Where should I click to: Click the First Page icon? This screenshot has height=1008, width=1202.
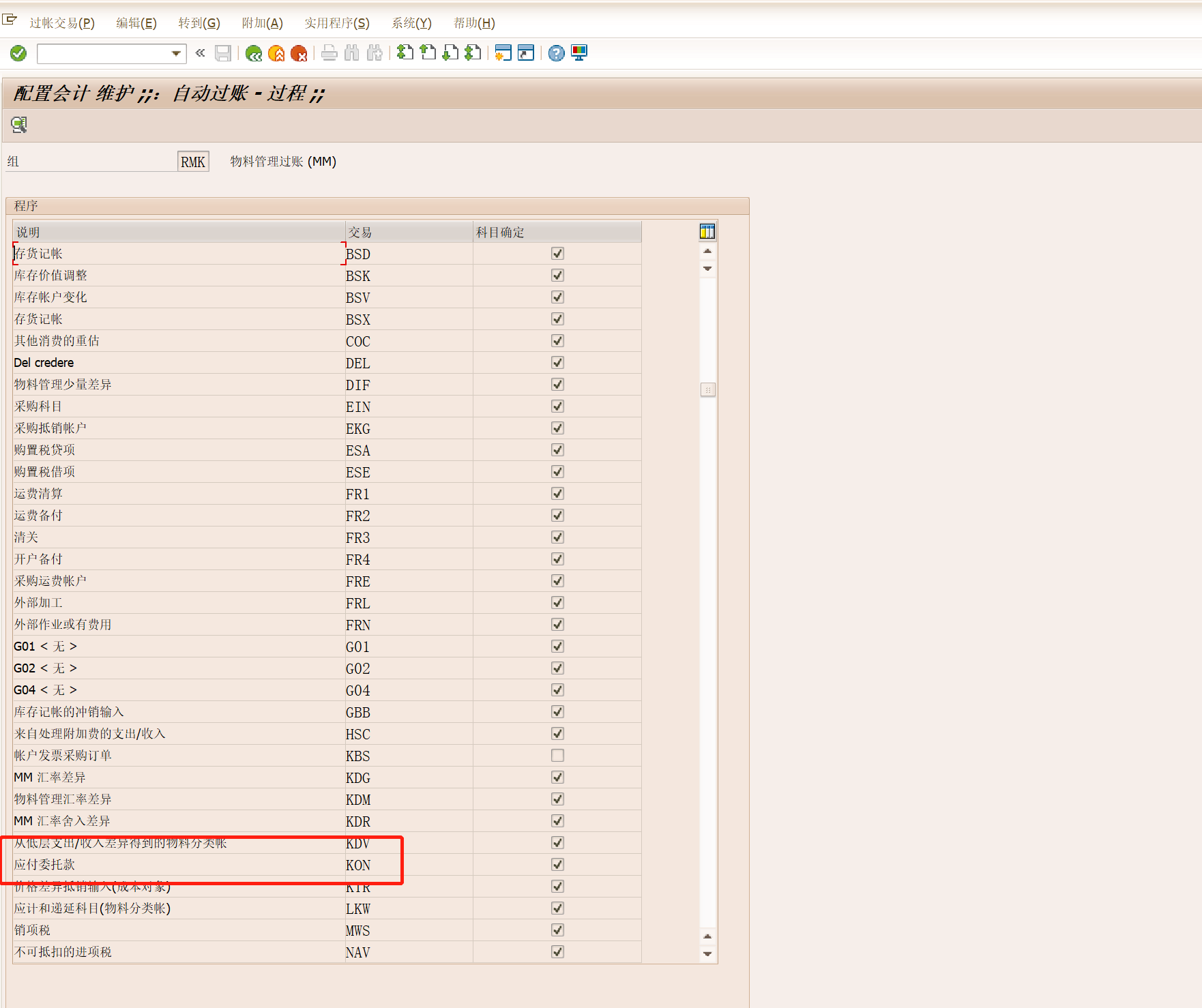pyautogui.click(x=405, y=53)
